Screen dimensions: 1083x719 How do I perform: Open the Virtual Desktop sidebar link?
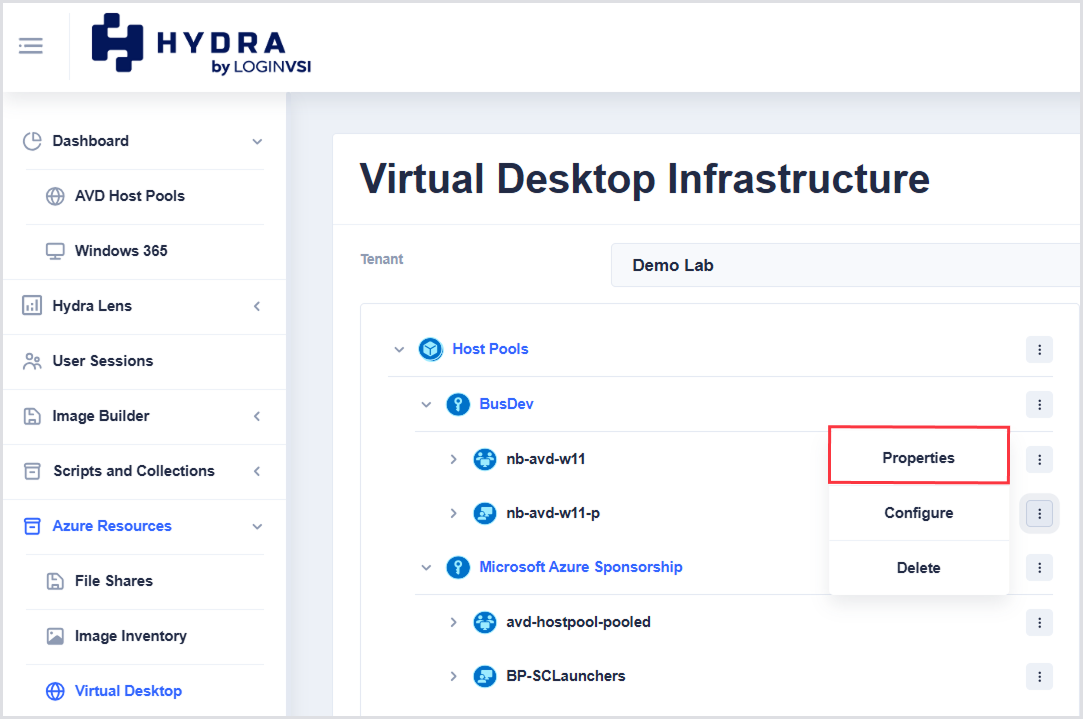click(x=128, y=691)
